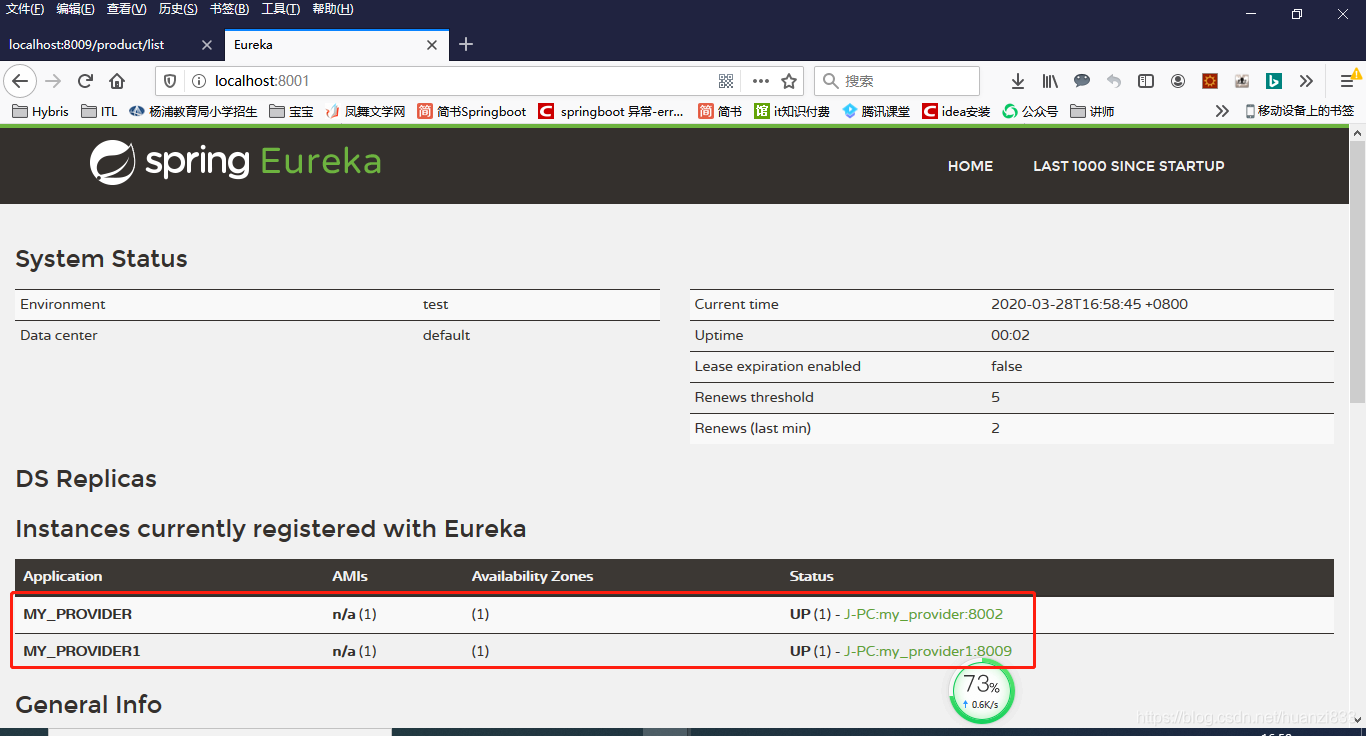Screen dimensions: 1366x736
Task: Open page actions three-dot menu
Action: click(x=761, y=81)
